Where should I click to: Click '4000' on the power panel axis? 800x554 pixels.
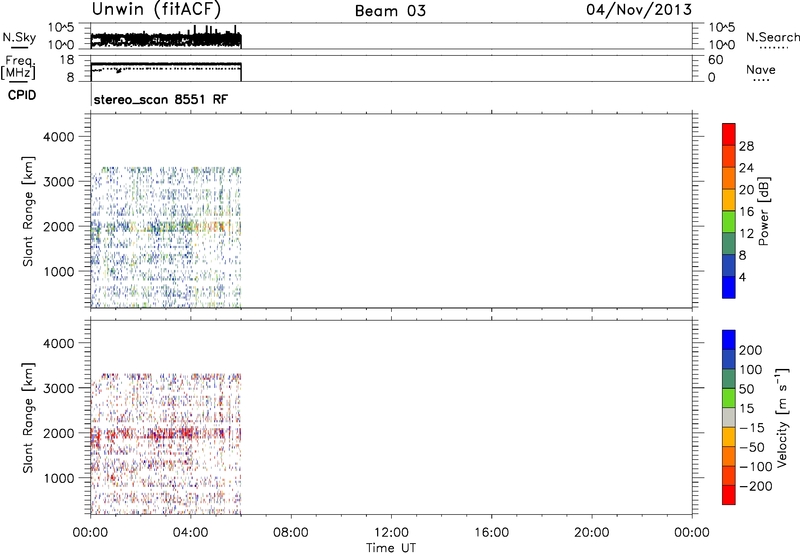click(x=59, y=137)
